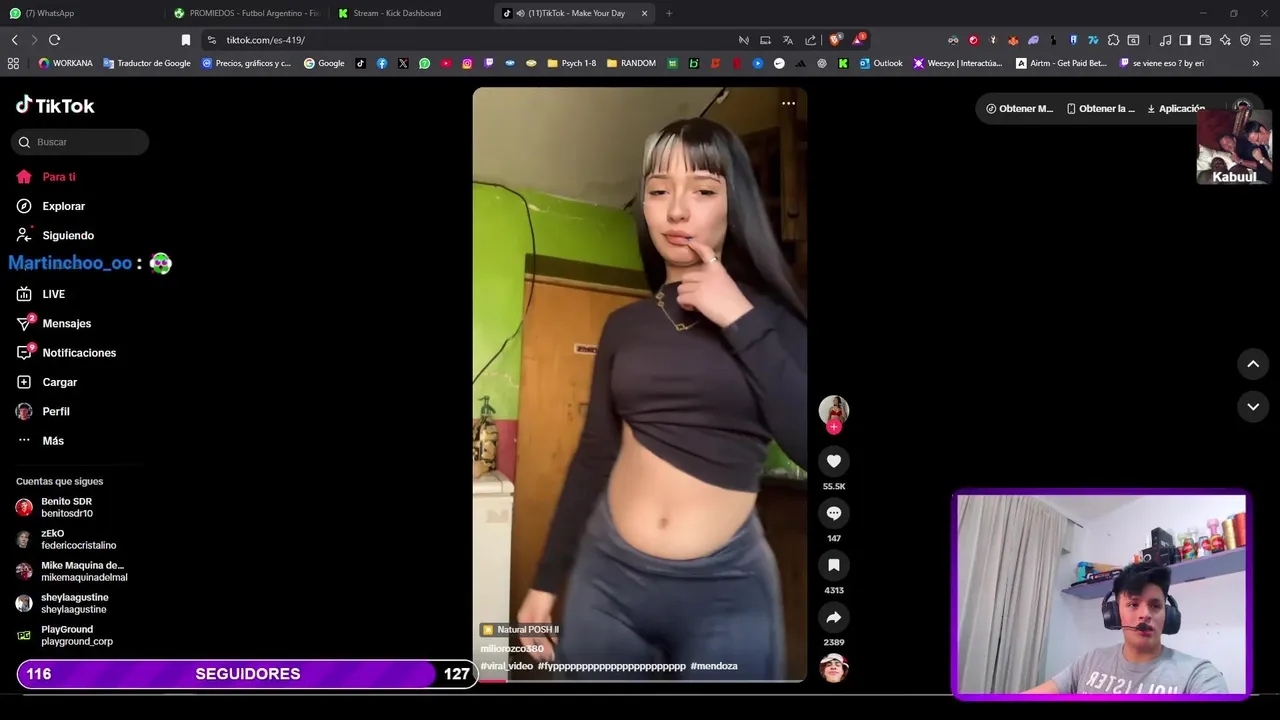
Task: Click the #viral_video hashtag
Action: pos(507,666)
